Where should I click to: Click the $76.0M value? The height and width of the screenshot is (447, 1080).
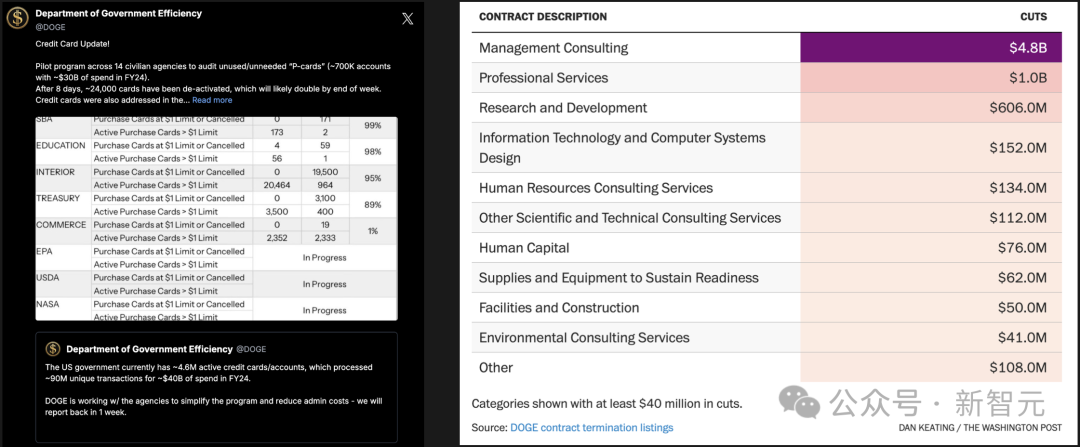point(1022,248)
